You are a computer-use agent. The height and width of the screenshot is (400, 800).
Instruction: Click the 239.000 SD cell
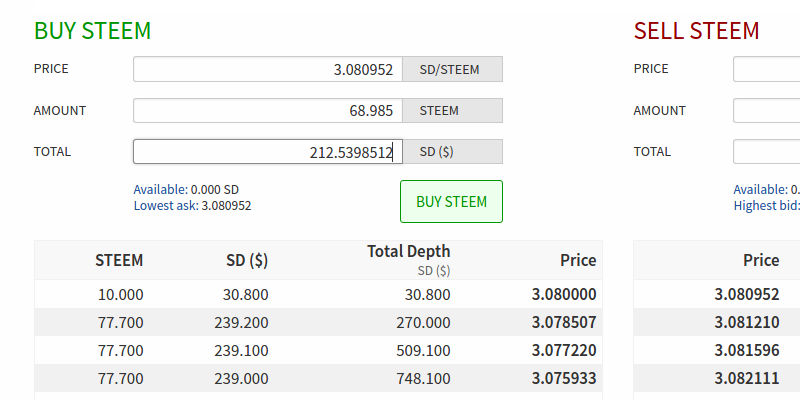(242, 378)
